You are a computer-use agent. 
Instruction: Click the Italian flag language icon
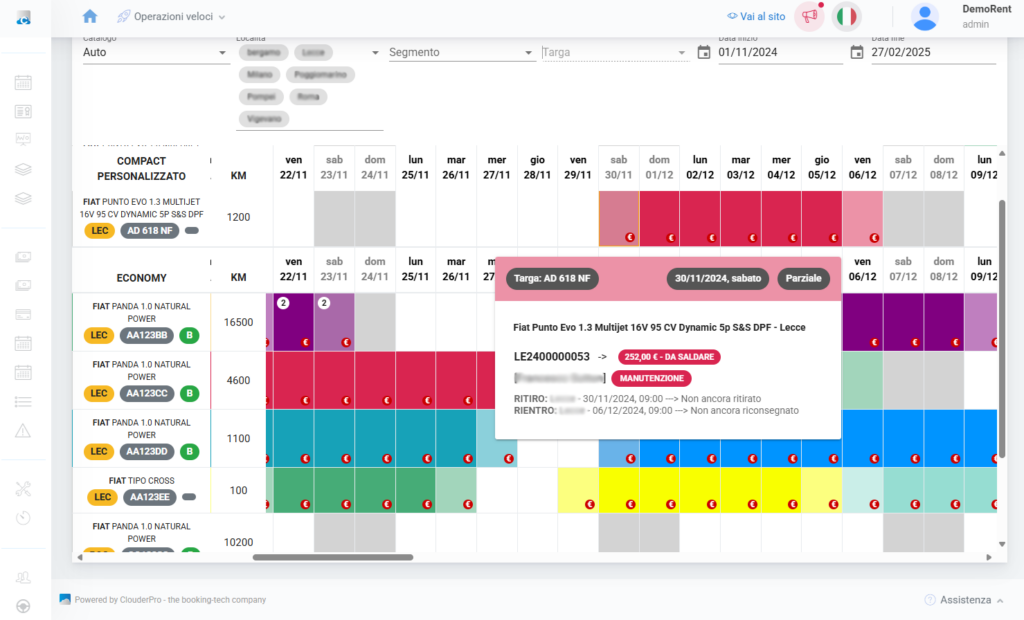click(847, 17)
